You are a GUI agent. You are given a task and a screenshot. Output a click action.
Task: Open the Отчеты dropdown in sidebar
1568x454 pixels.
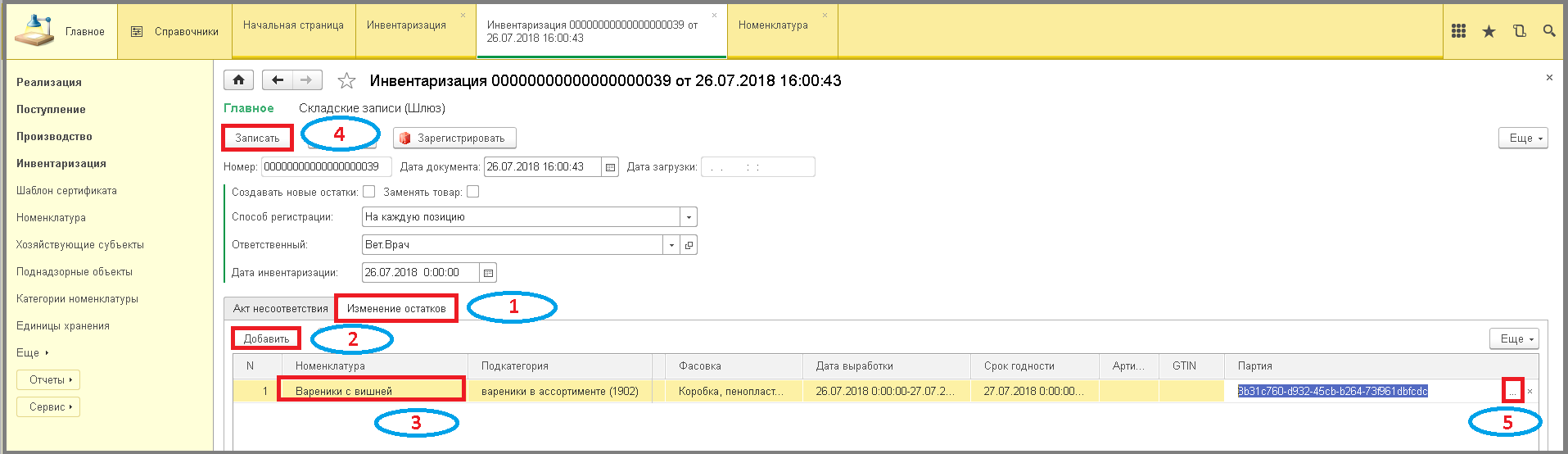[50, 380]
